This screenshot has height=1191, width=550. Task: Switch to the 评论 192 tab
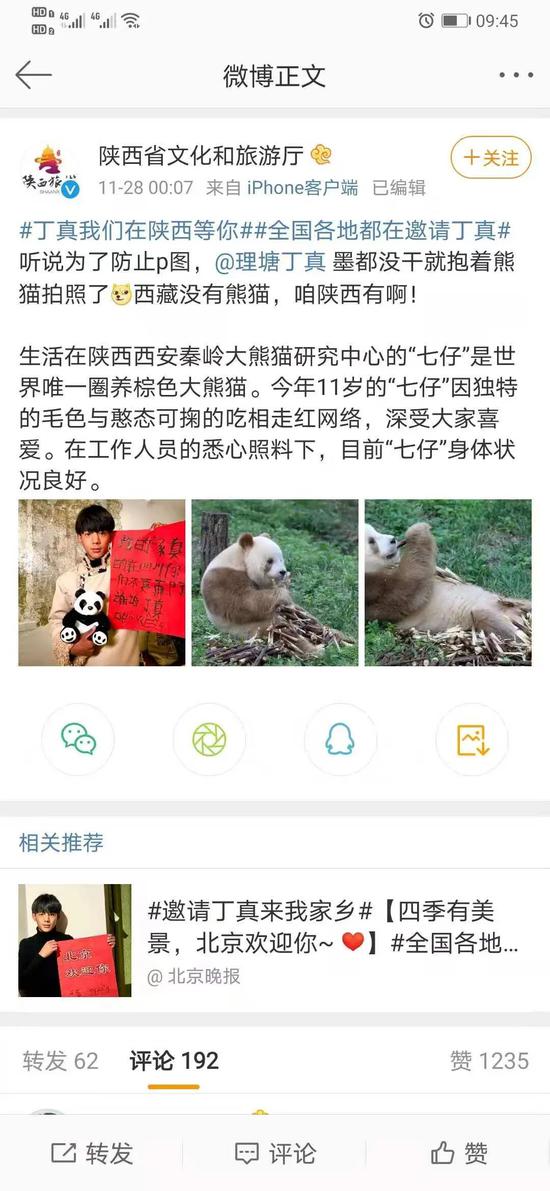174,1060
